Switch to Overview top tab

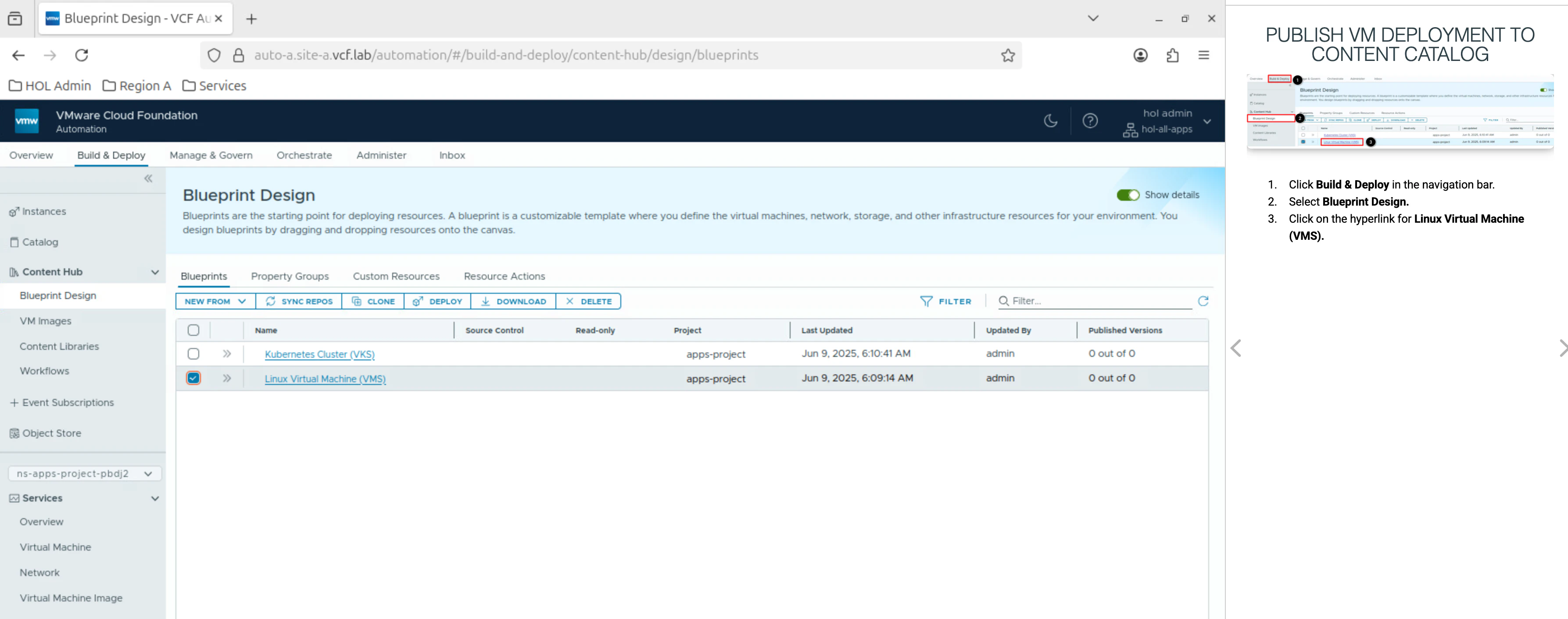[x=31, y=155]
